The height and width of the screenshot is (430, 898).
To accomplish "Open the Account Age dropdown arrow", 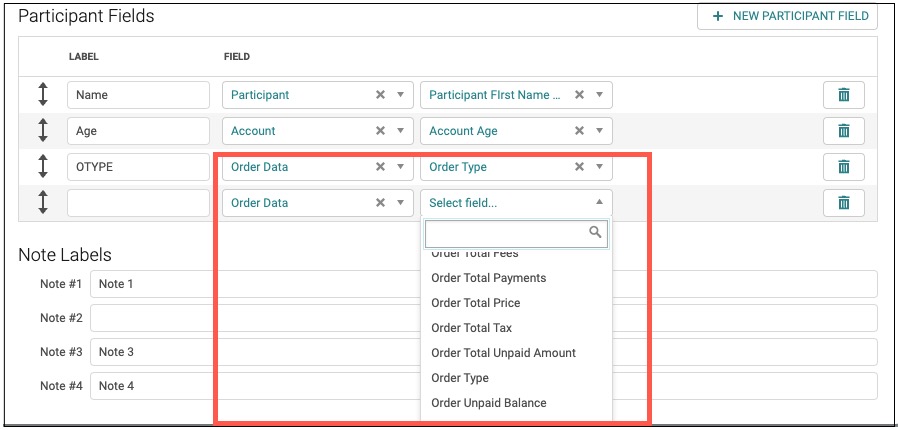I will point(599,131).
